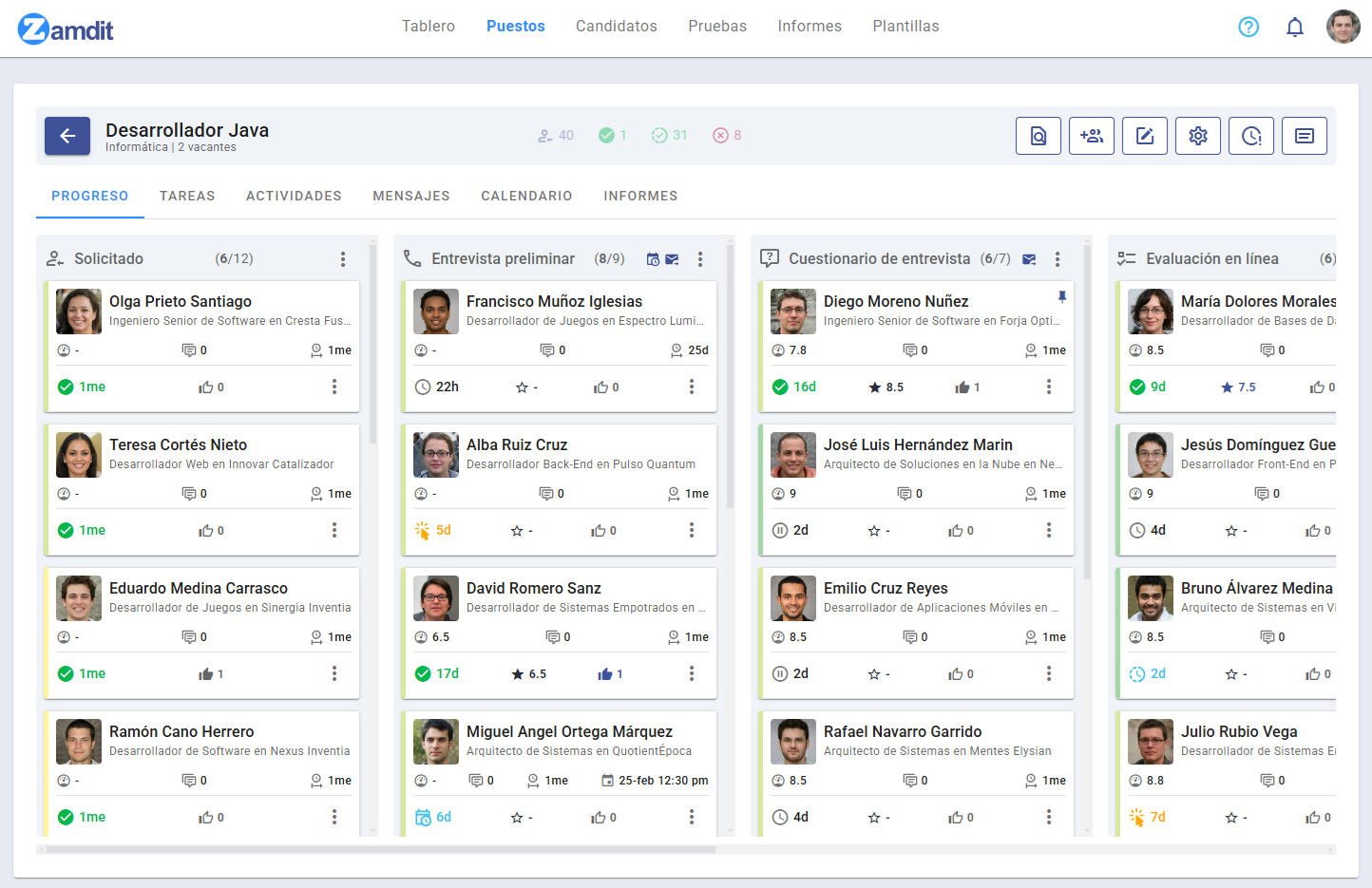Click the Zamdit logo
The image size is (1372, 888).
pyautogui.click(x=67, y=29)
